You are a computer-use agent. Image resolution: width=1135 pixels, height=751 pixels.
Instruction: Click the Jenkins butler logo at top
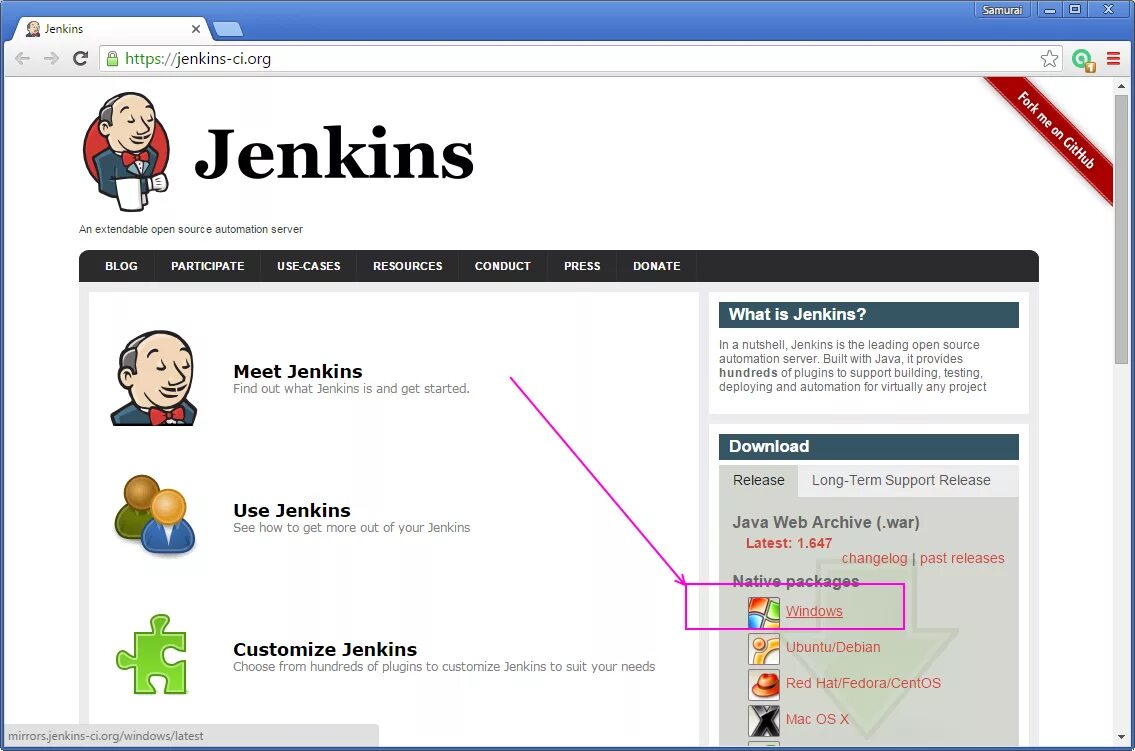tap(127, 151)
